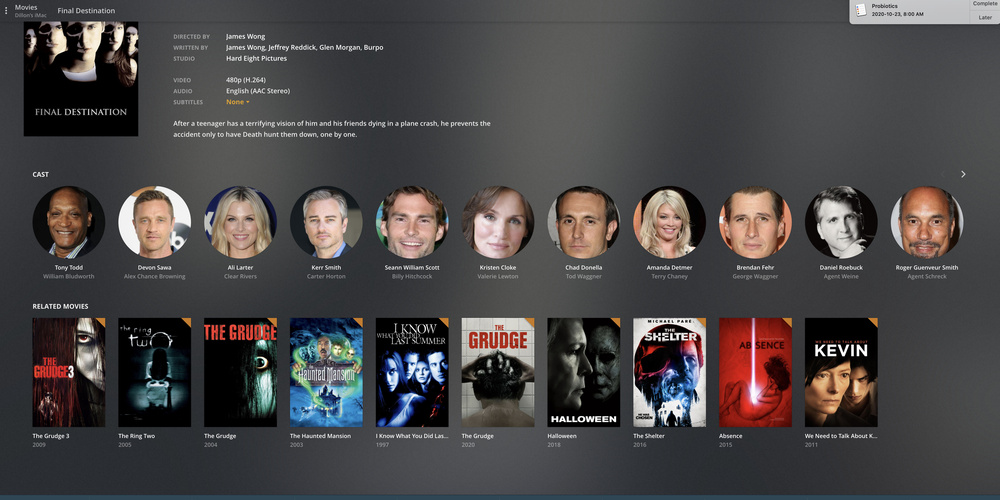Open Chad Donella's cast portrait
This screenshot has width=1000, height=500.
pos(584,222)
